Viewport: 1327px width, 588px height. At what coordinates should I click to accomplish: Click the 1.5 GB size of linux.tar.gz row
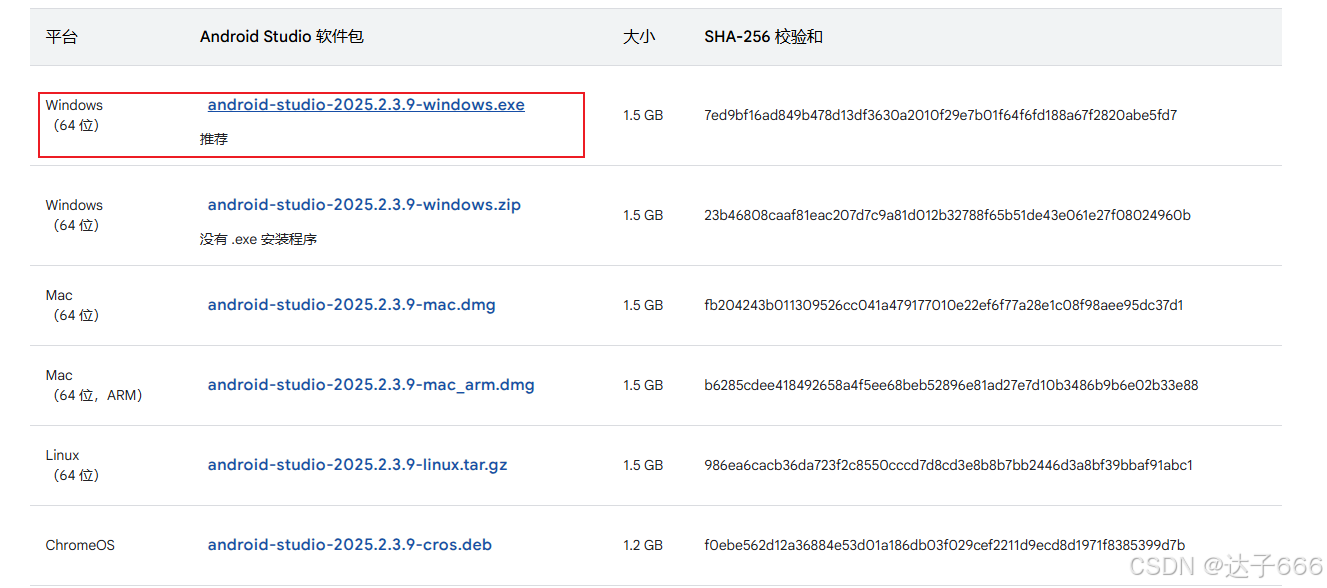[643, 465]
